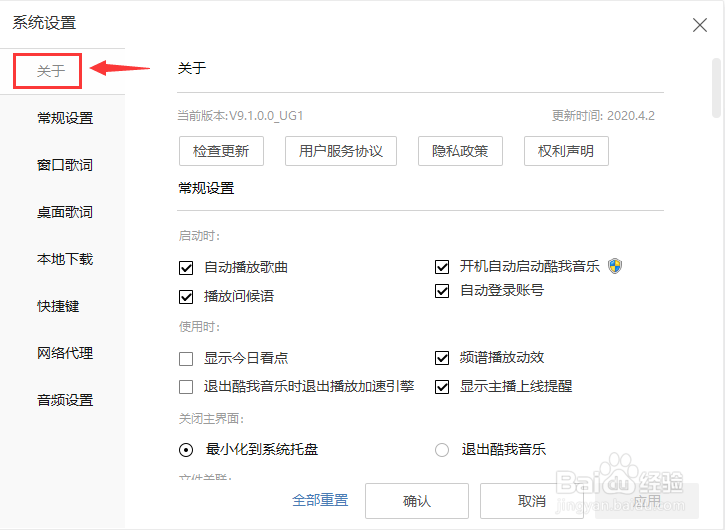
Task: Go to 本地下载 settings
Action: click(65, 259)
